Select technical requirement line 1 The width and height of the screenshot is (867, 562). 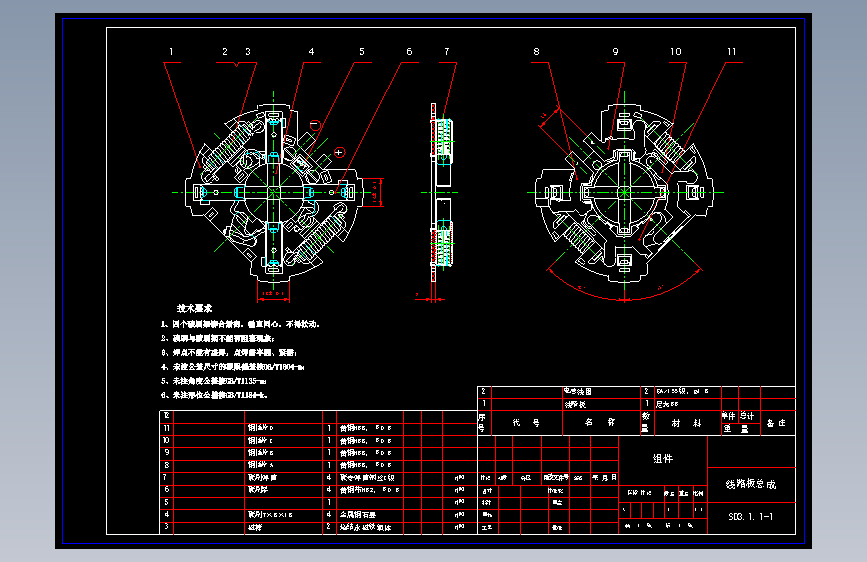[x=241, y=324]
